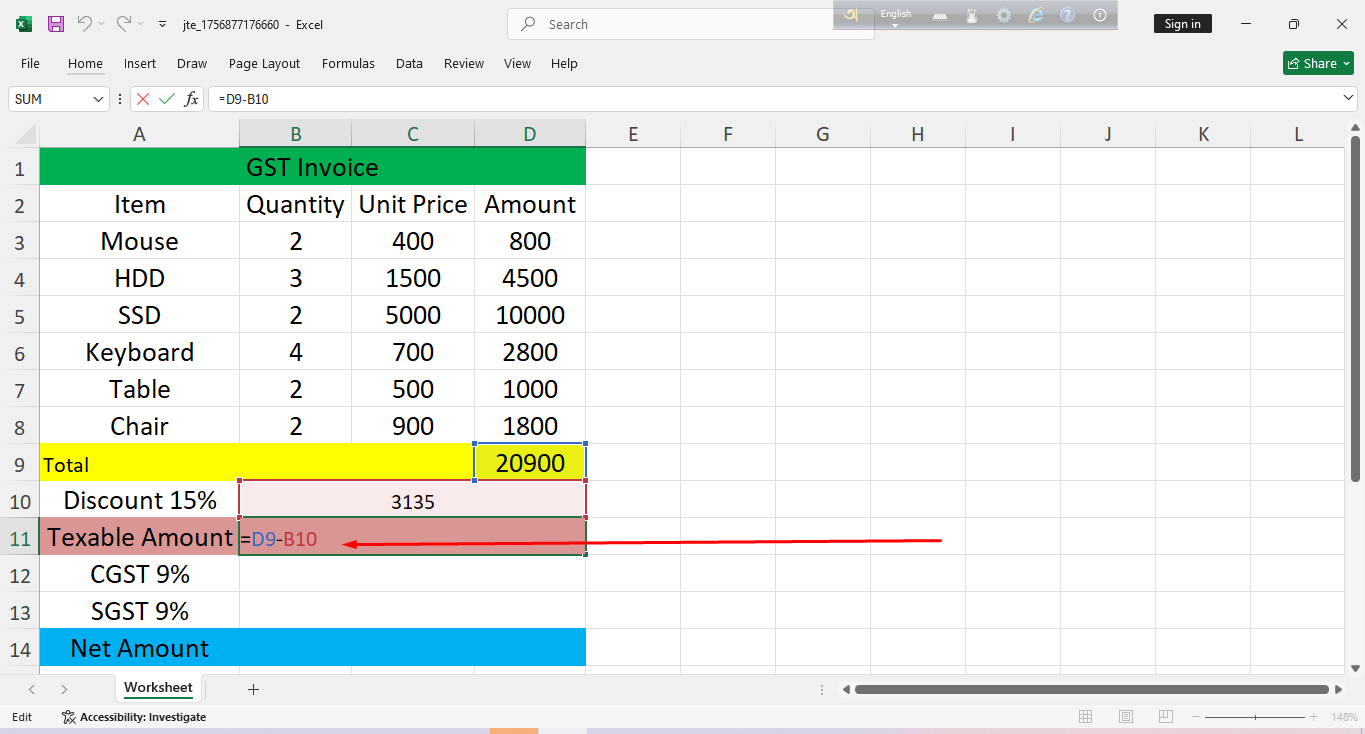Cancel formula entry with the red X
Screen dimensions: 1365x734
143,99
